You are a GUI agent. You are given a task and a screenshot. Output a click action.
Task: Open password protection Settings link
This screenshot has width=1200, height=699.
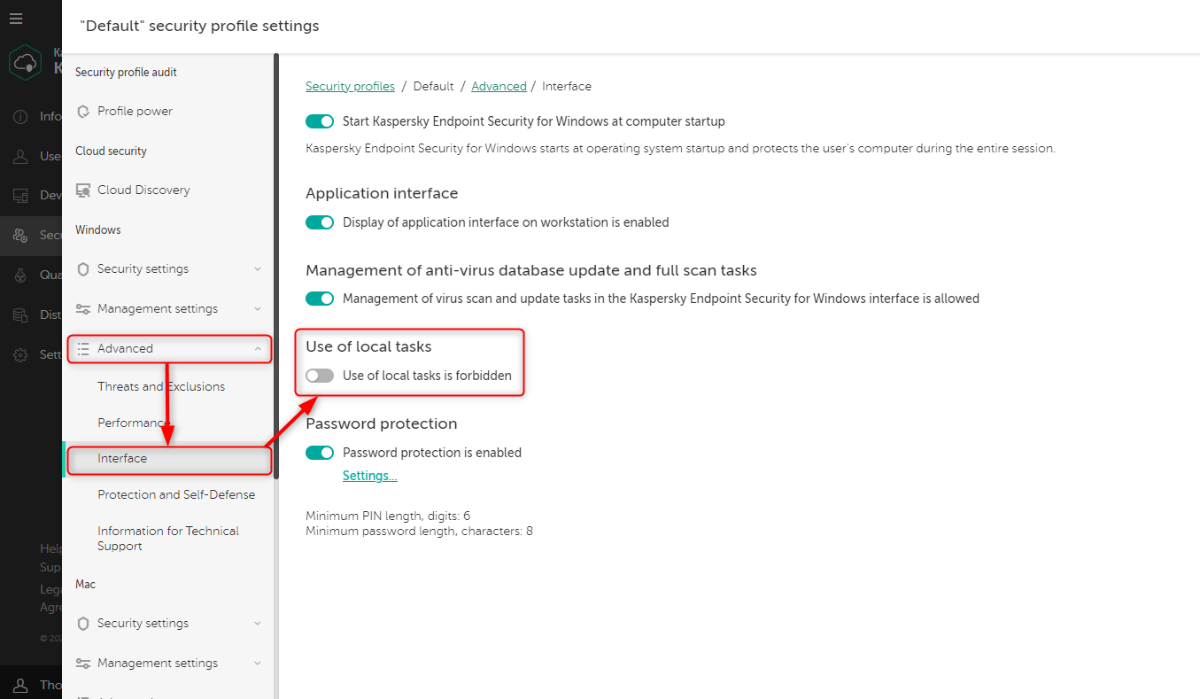(370, 476)
